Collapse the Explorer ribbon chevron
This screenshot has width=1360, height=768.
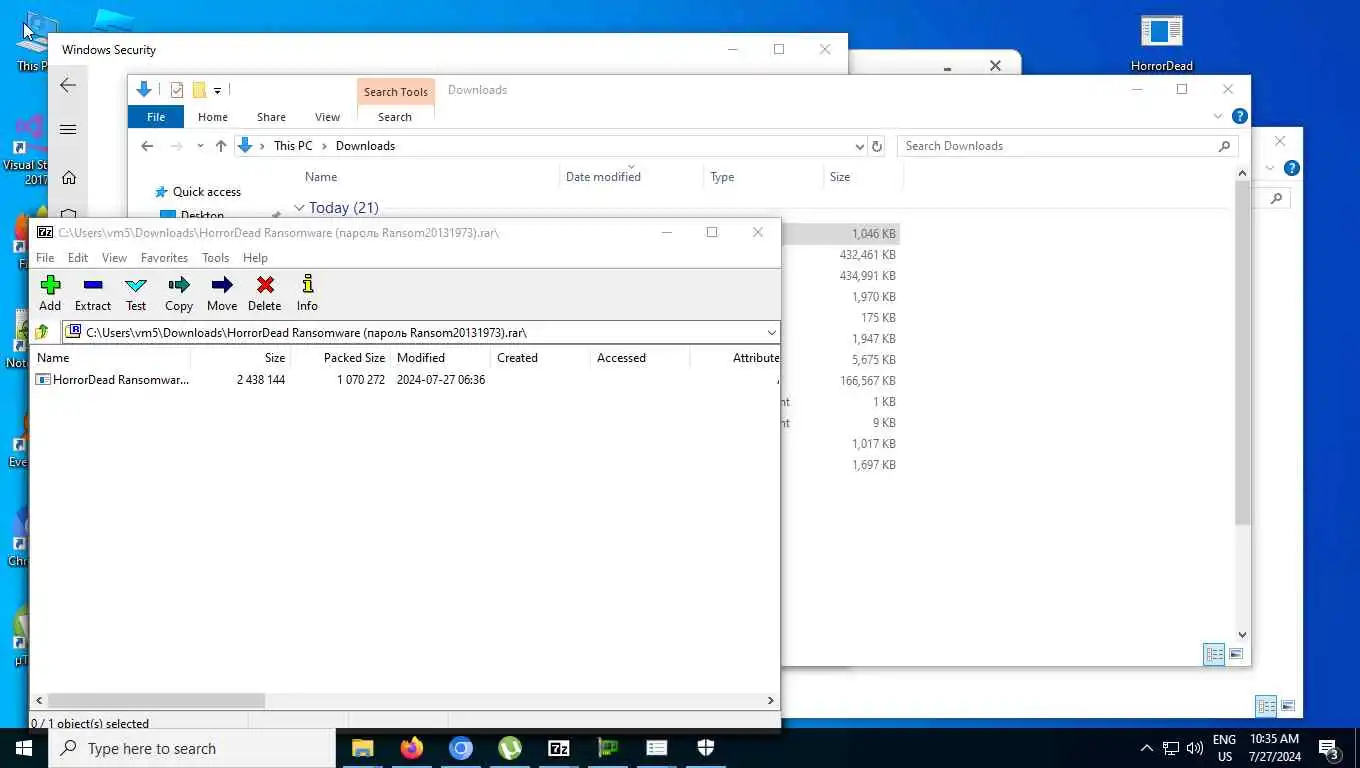tap(1218, 117)
